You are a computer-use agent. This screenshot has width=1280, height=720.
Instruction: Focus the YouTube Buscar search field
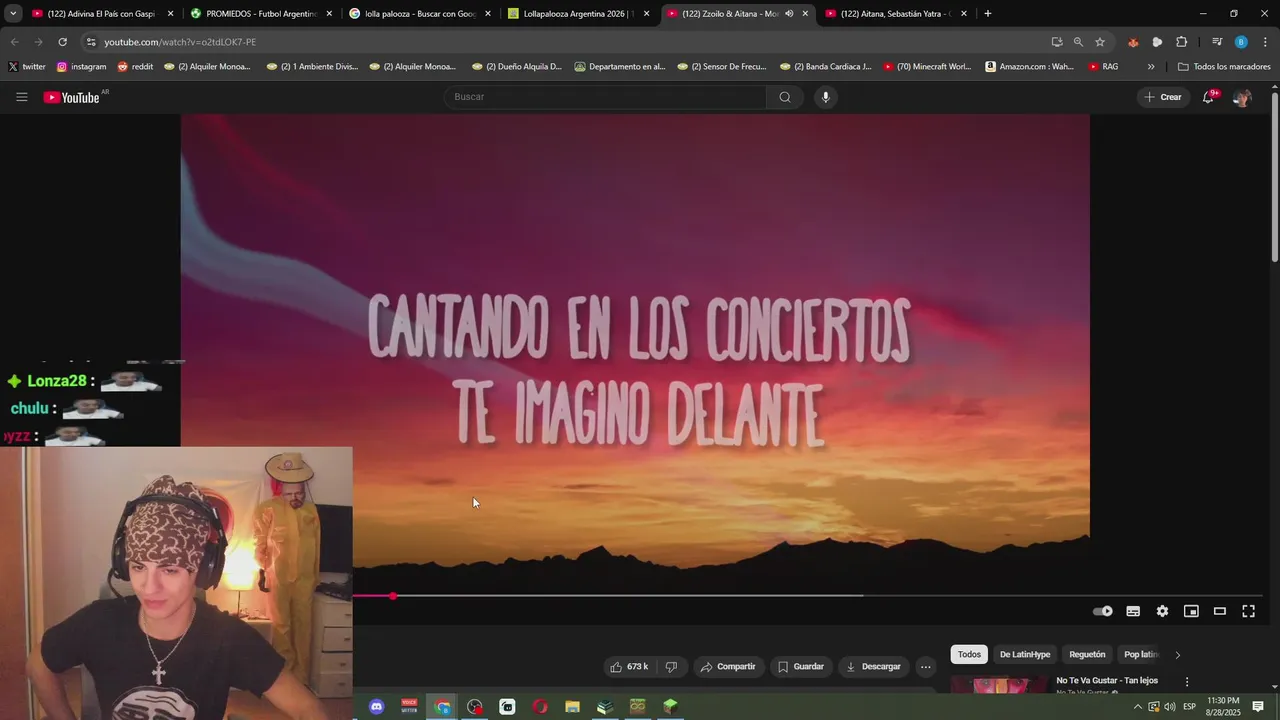[x=605, y=97]
